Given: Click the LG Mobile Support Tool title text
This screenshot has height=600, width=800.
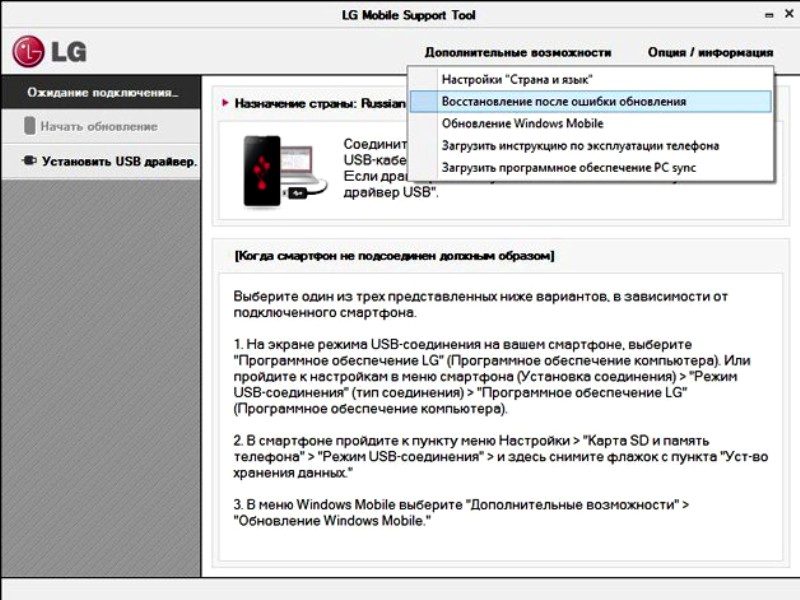Looking at the screenshot, I should 408,15.
